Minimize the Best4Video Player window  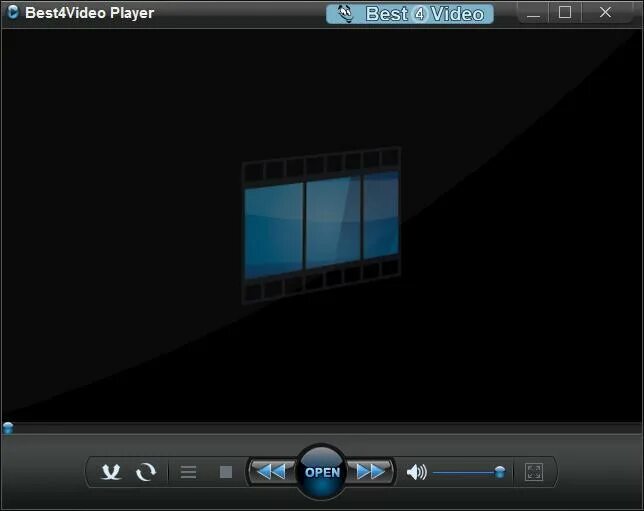pos(534,13)
